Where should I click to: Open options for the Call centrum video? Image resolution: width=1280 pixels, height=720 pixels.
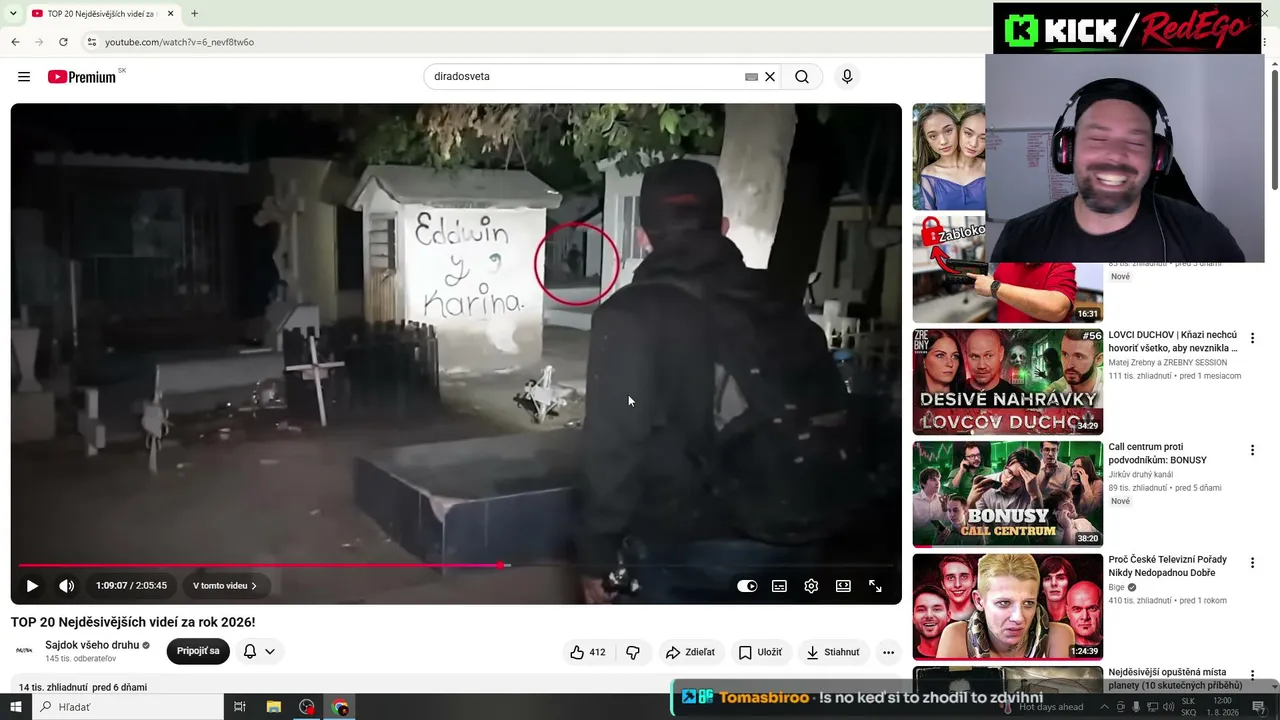[x=1252, y=451]
